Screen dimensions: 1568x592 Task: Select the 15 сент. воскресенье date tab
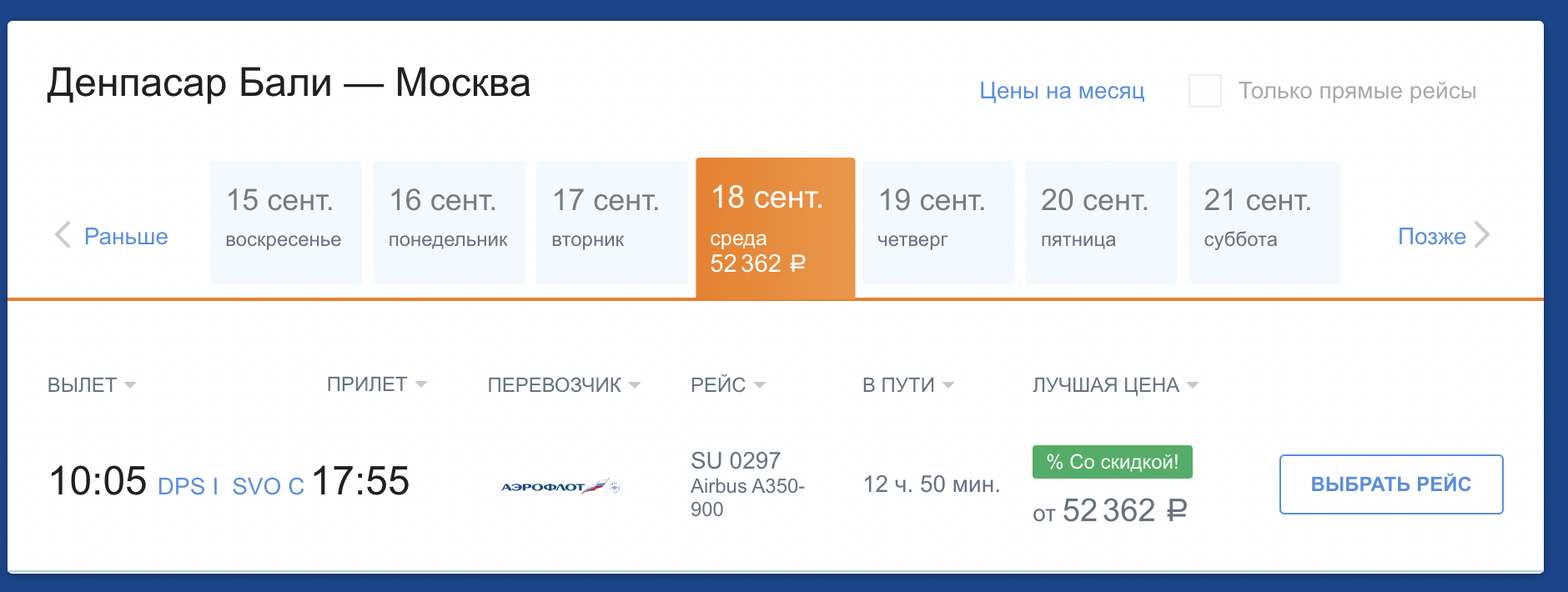285,223
